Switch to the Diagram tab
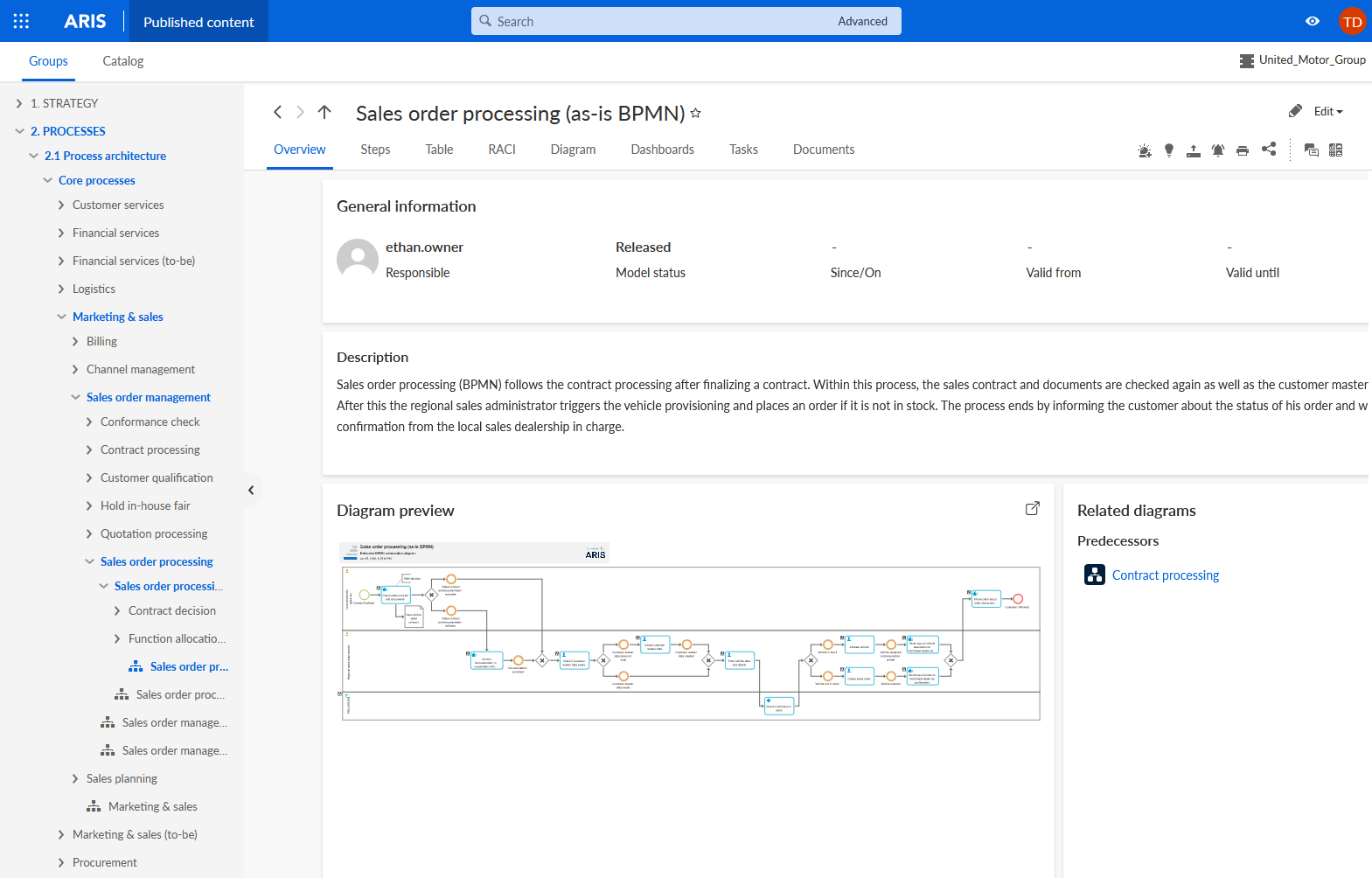 point(573,150)
